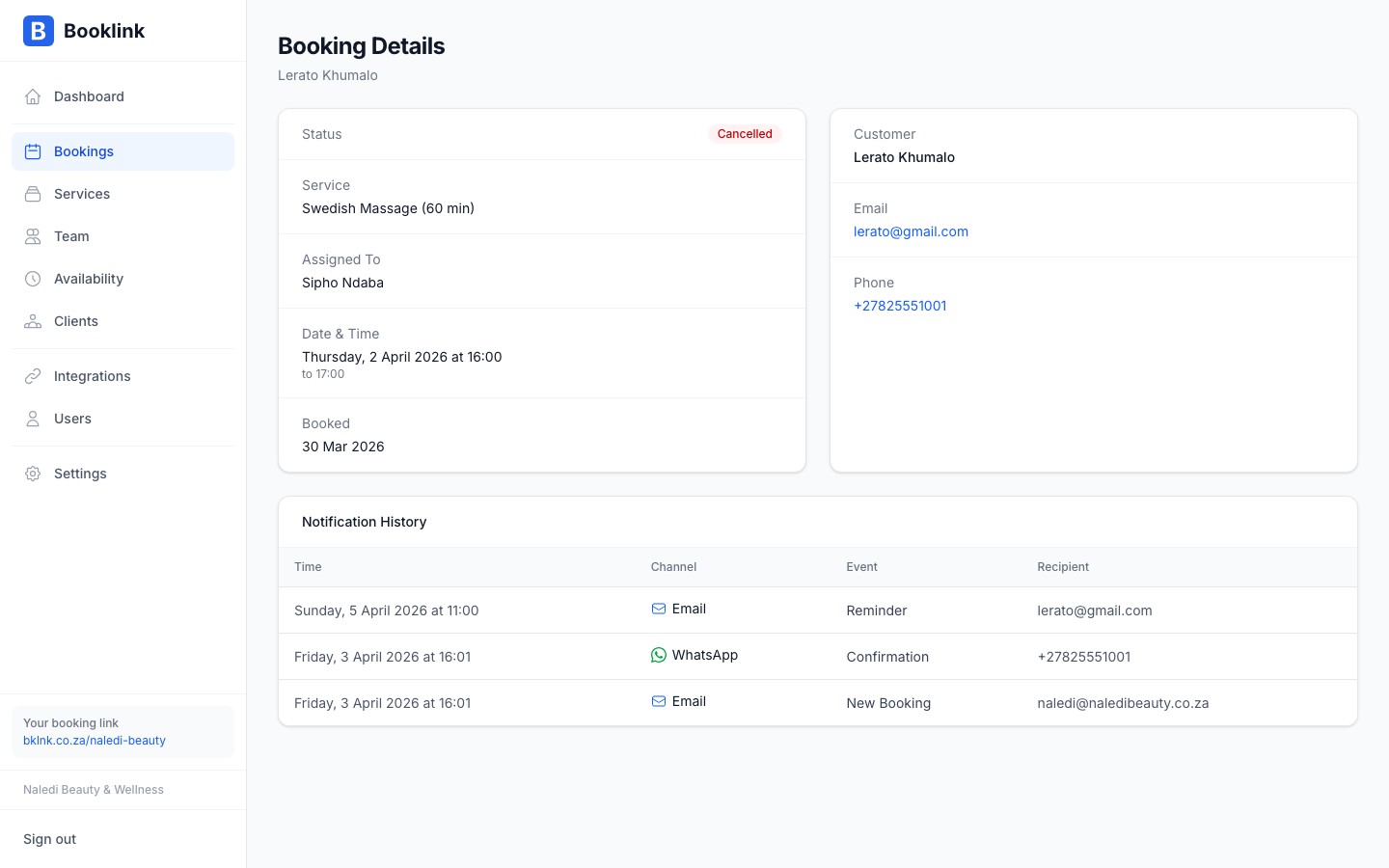Click the Time column header in Notification History
The width and height of the screenshot is (1389, 868).
coord(308,567)
